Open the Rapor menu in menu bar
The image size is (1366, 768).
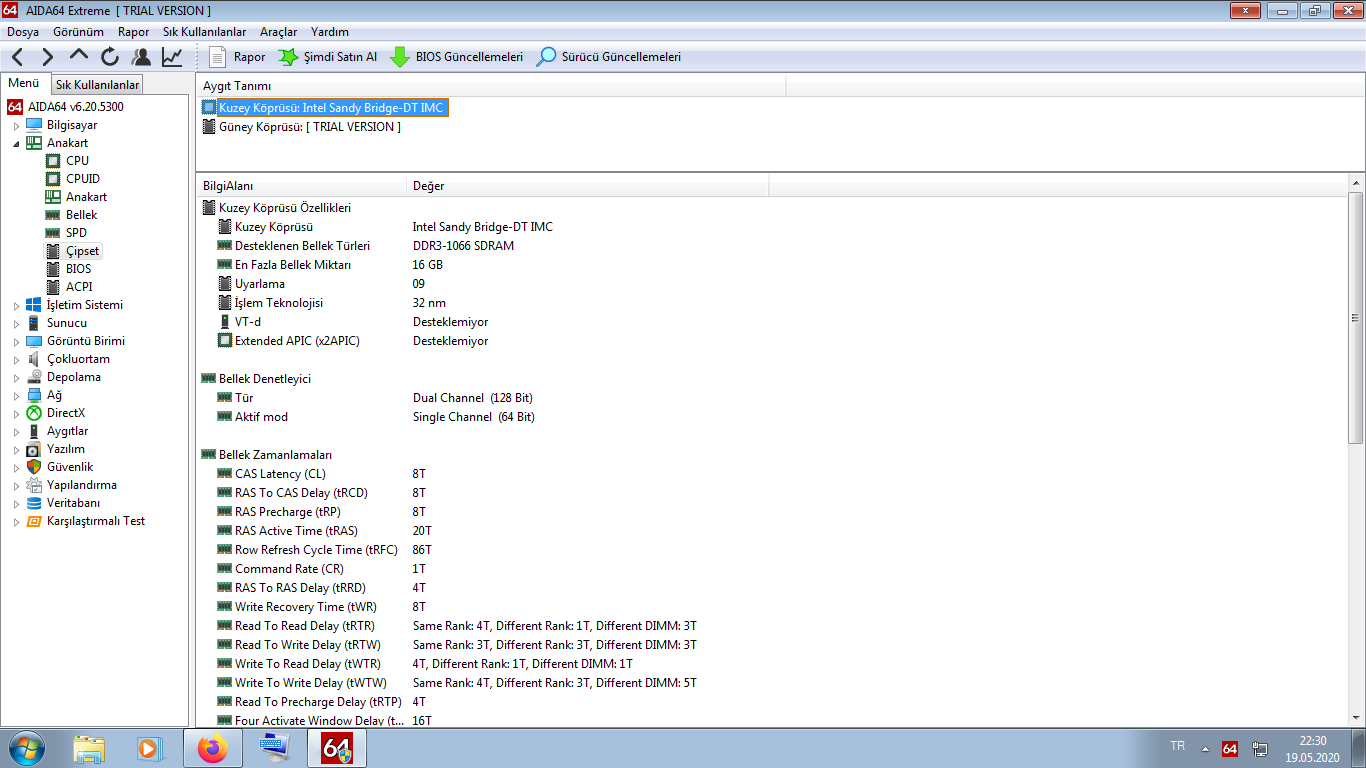[133, 32]
